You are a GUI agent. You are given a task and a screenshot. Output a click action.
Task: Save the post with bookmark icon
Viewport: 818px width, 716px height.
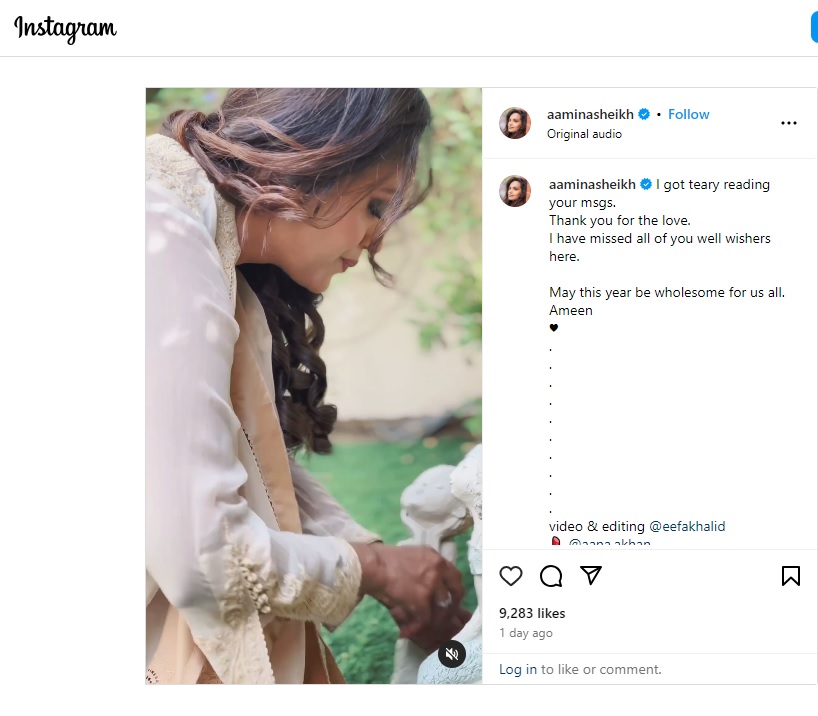pos(790,576)
